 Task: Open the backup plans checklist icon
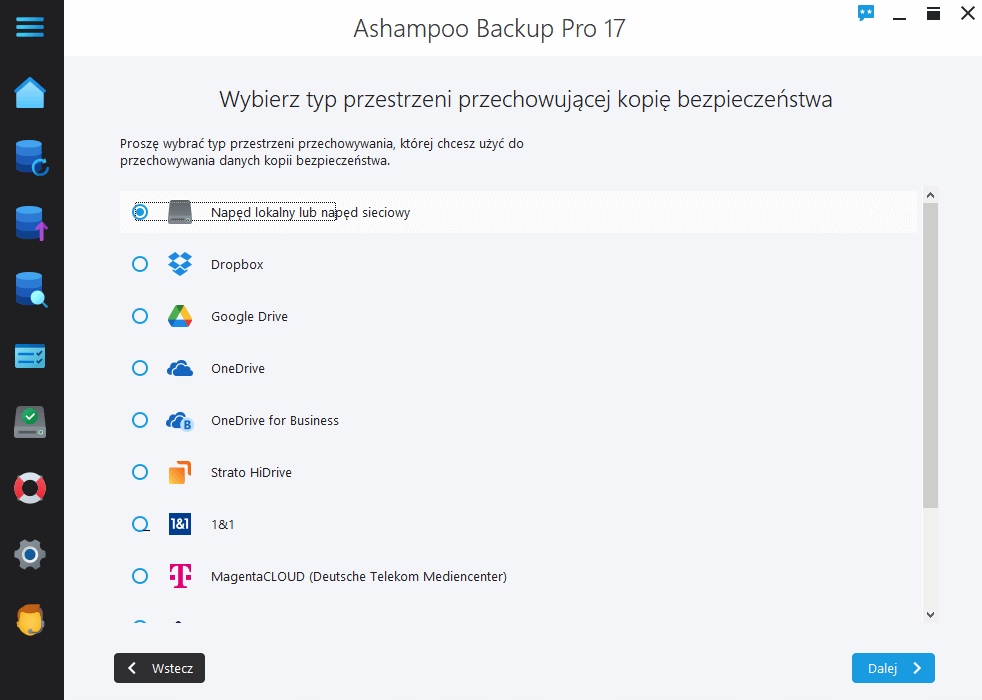pyautogui.click(x=30, y=356)
